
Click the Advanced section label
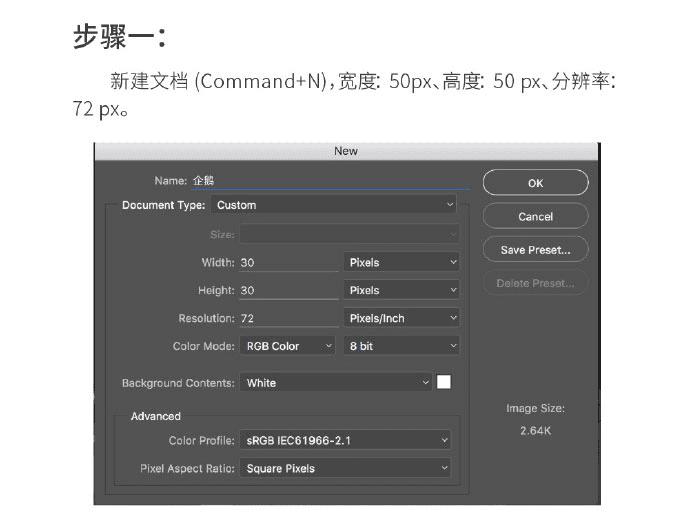tap(156, 416)
